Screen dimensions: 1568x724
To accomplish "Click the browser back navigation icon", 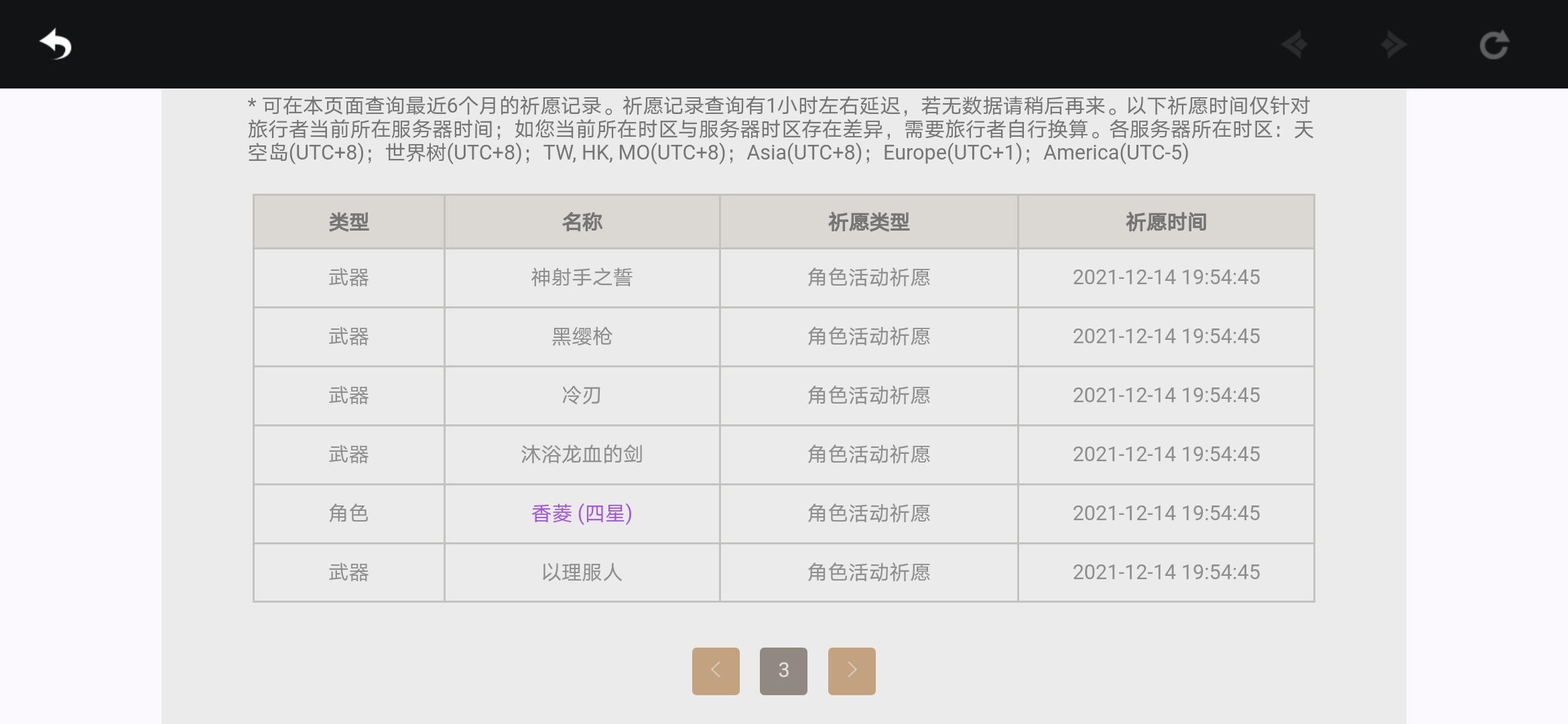I will click(x=1294, y=45).
